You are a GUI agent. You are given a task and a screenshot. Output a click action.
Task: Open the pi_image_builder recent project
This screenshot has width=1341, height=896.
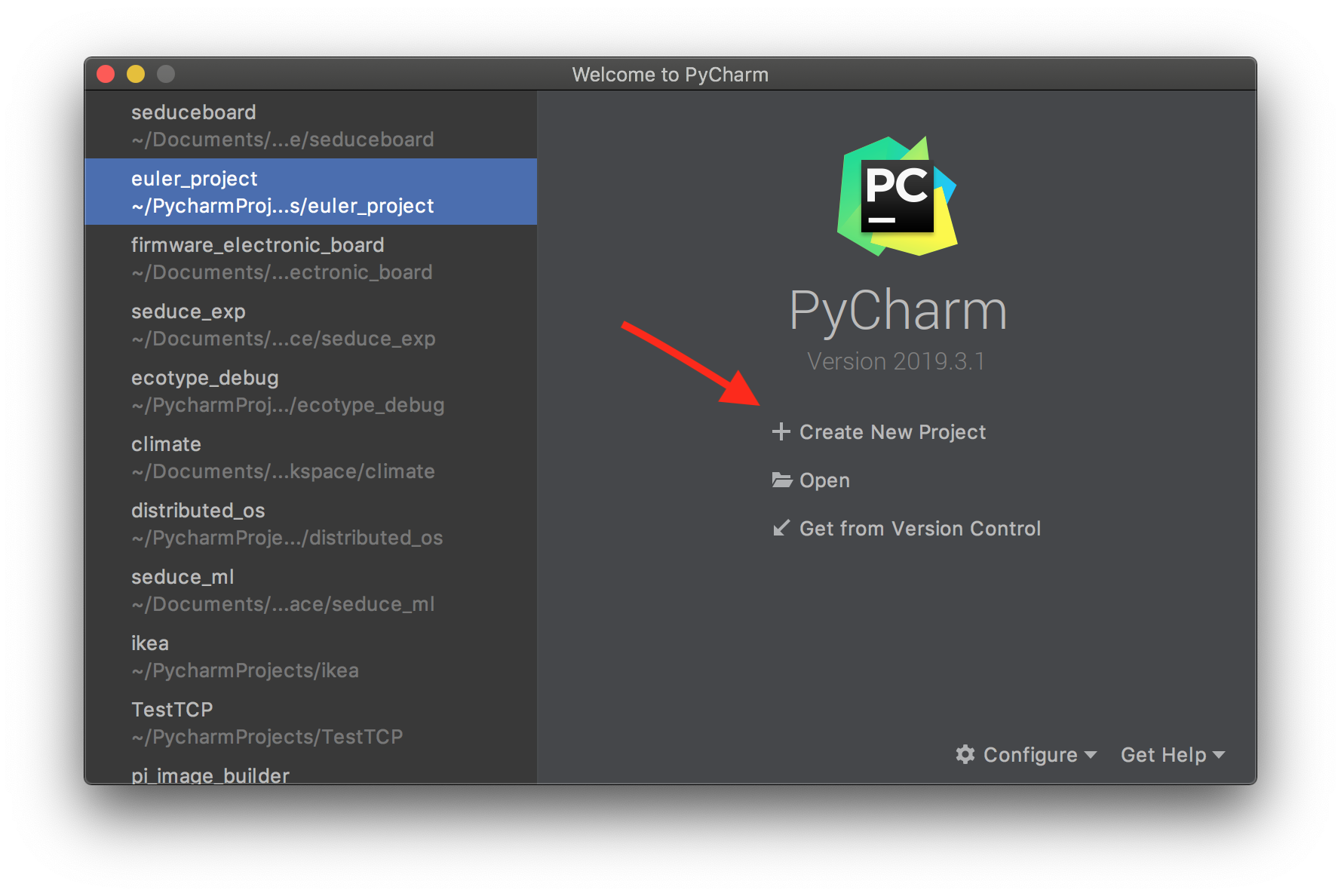[x=311, y=771]
